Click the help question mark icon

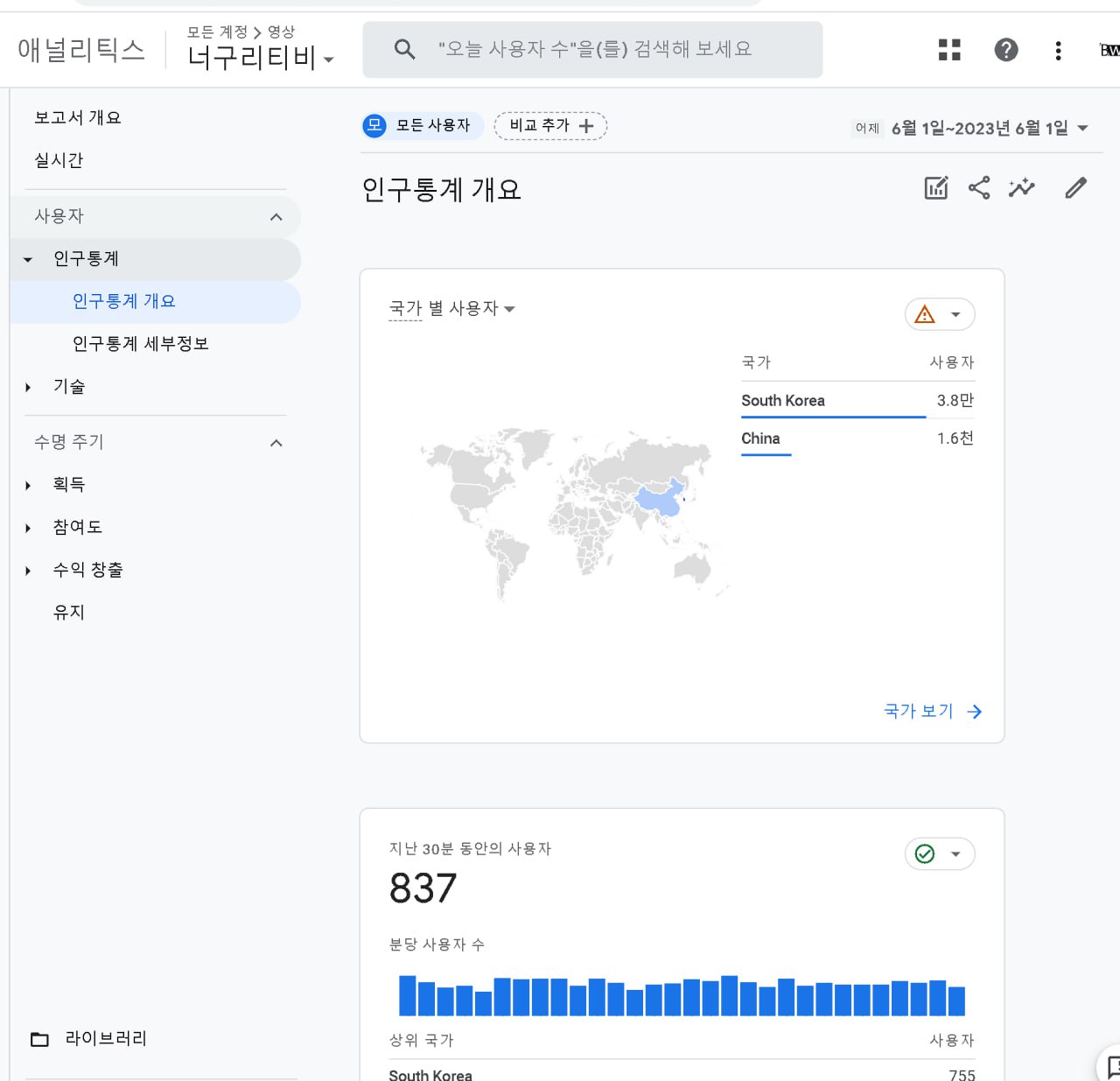[1006, 50]
